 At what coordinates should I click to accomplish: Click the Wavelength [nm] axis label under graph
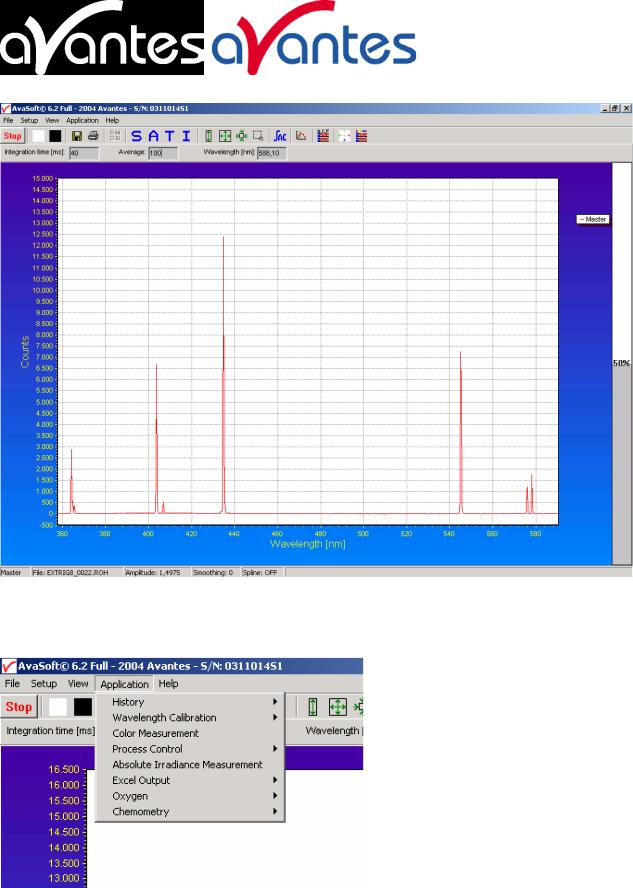[x=307, y=544]
